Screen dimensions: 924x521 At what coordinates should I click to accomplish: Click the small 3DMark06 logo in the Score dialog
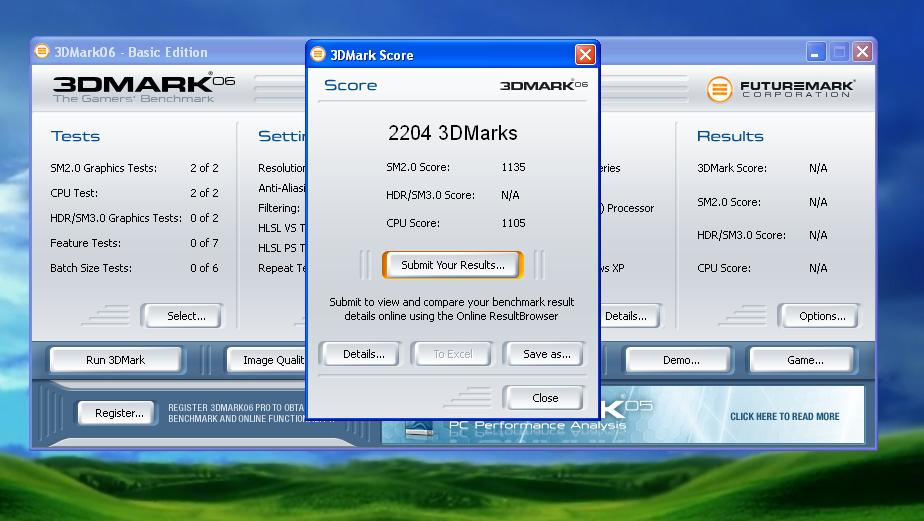(x=543, y=85)
